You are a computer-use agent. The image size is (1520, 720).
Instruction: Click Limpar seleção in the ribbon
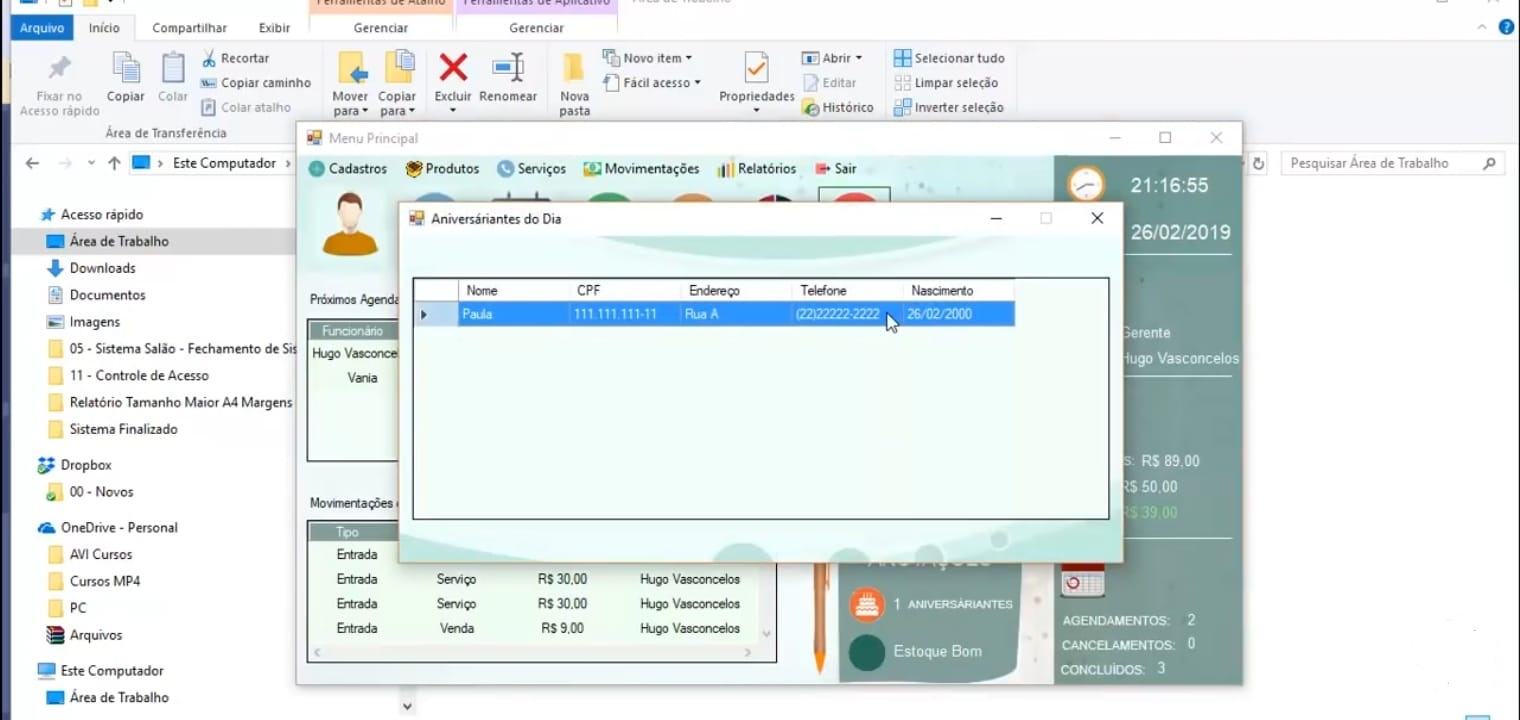pos(946,83)
